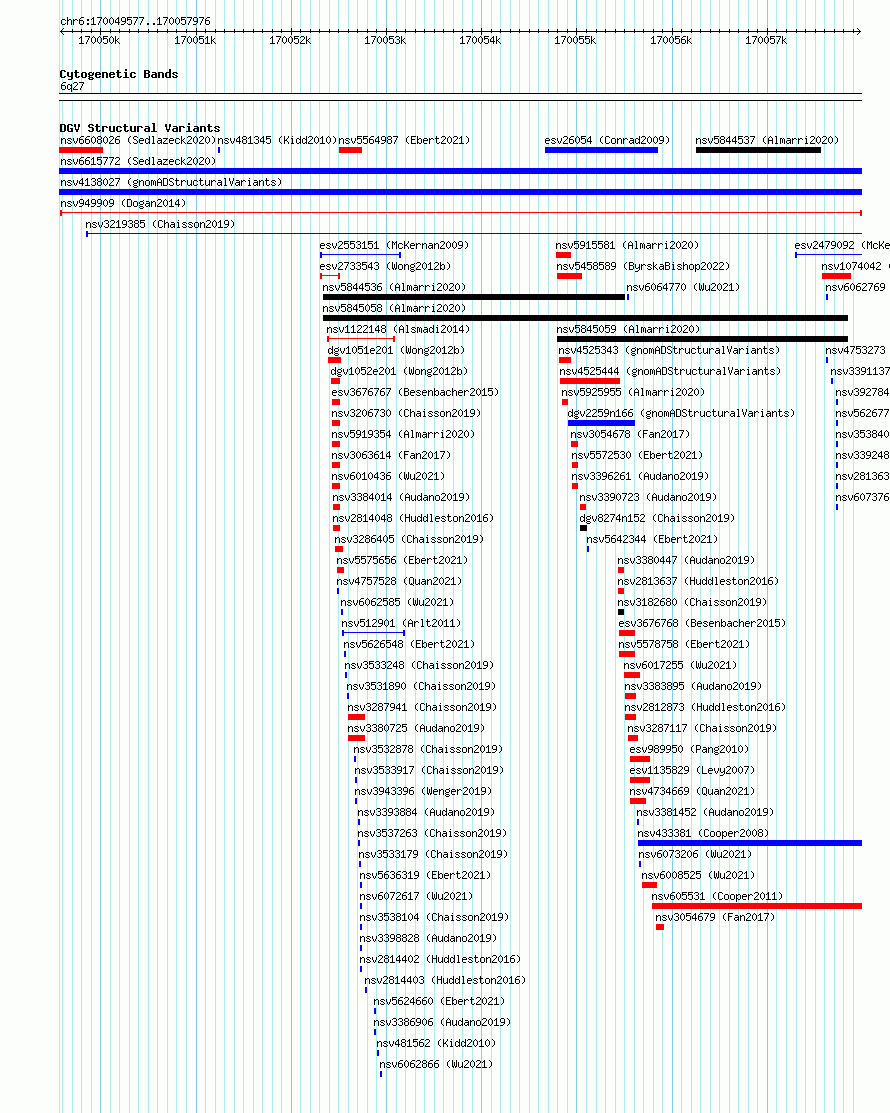Click nsv3063614 (Fan2017) label
890x1113 pixels.
pos(391,455)
